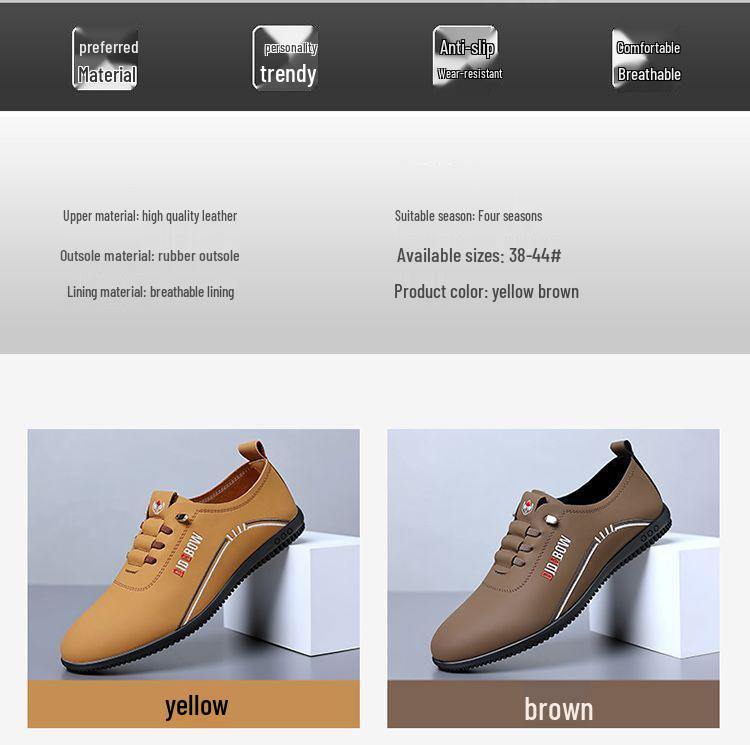Click the black sole of brown shoe
This screenshot has width=750, height=745.
click(550, 622)
